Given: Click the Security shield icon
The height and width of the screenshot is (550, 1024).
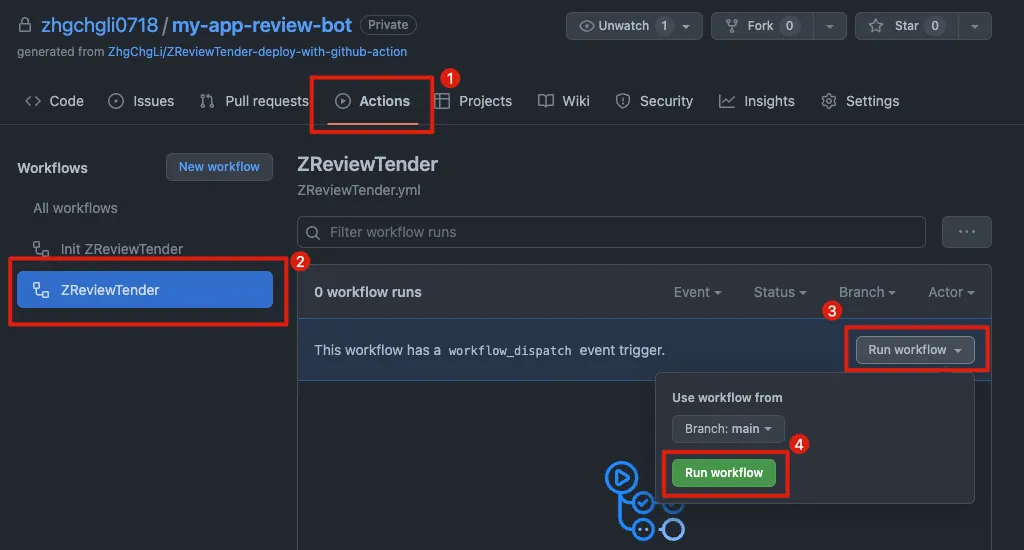Looking at the screenshot, I should (x=623, y=101).
